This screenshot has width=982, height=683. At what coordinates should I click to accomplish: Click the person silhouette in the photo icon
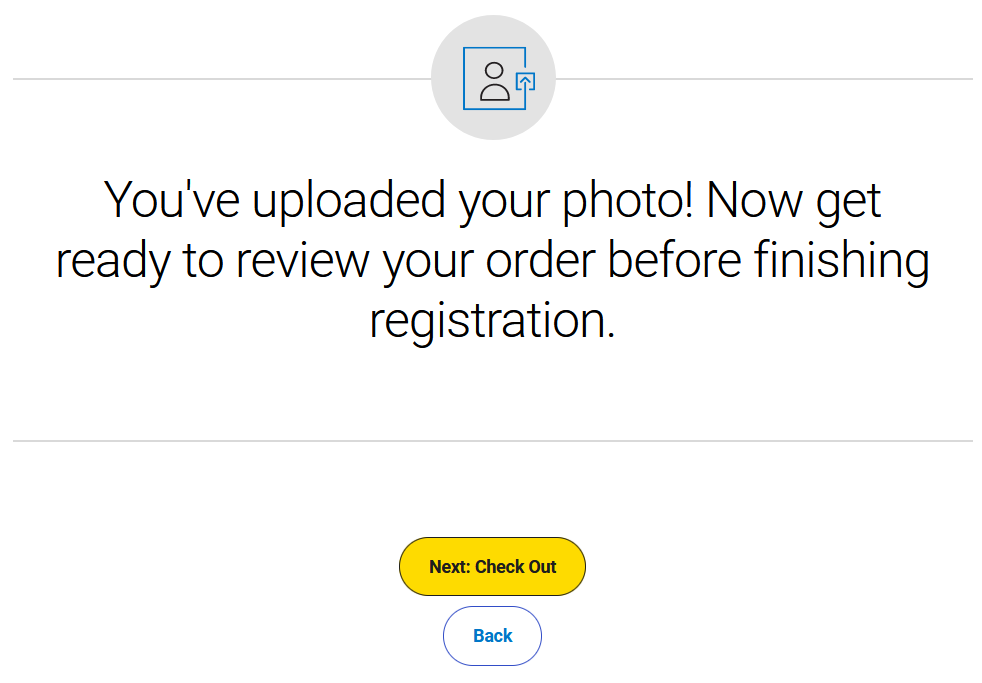pyautogui.click(x=494, y=82)
